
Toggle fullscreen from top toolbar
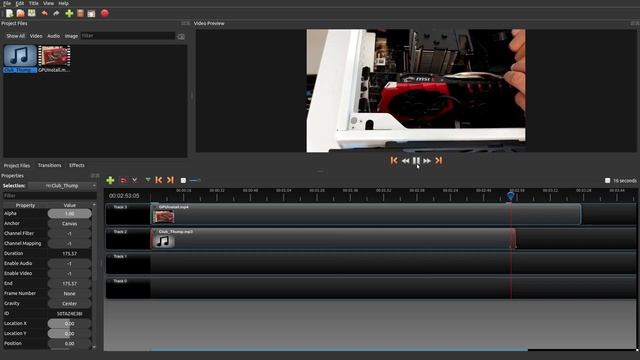click(x=91, y=13)
